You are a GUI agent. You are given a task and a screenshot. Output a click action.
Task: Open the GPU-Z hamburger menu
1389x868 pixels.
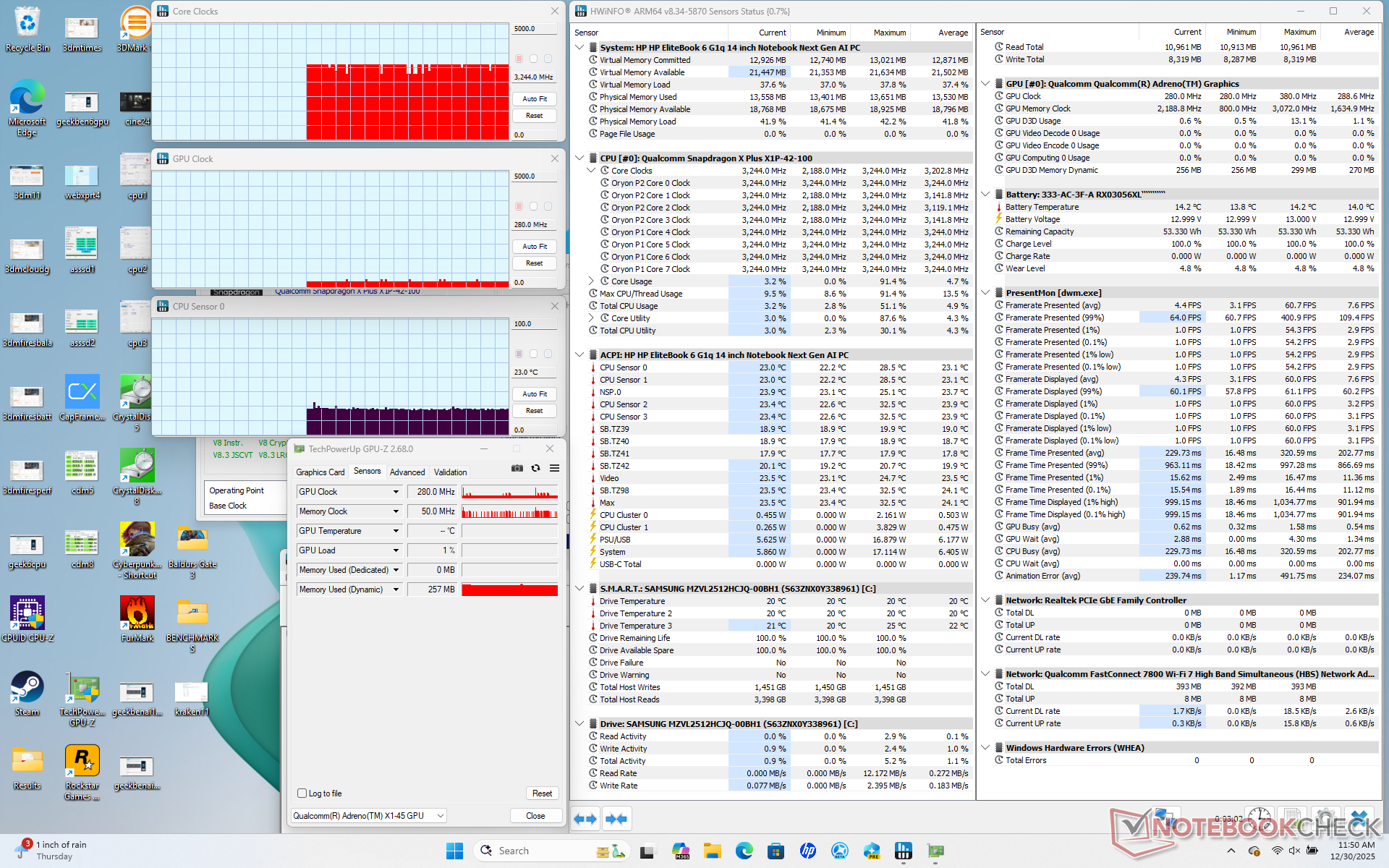[554, 468]
